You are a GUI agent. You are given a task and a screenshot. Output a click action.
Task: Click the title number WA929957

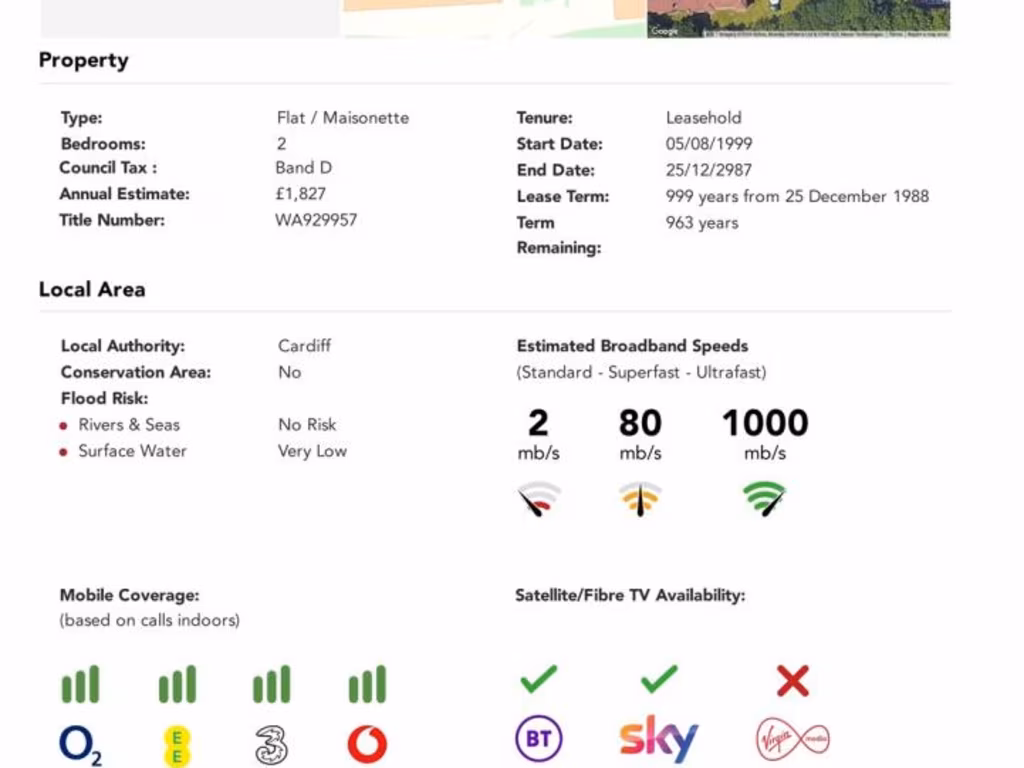316,220
